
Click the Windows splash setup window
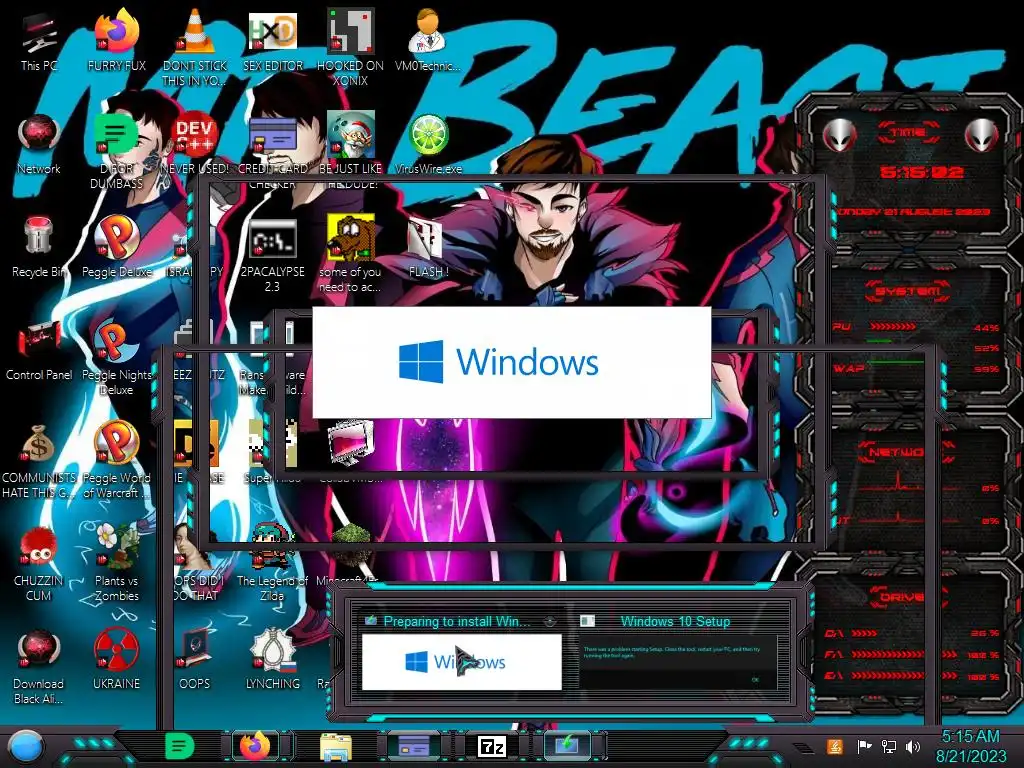coord(511,362)
